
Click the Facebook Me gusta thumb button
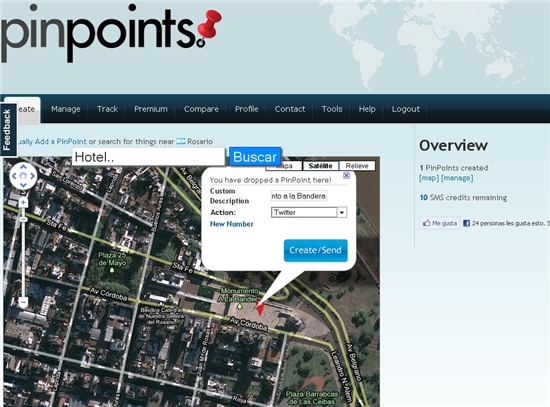(x=440, y=223)
